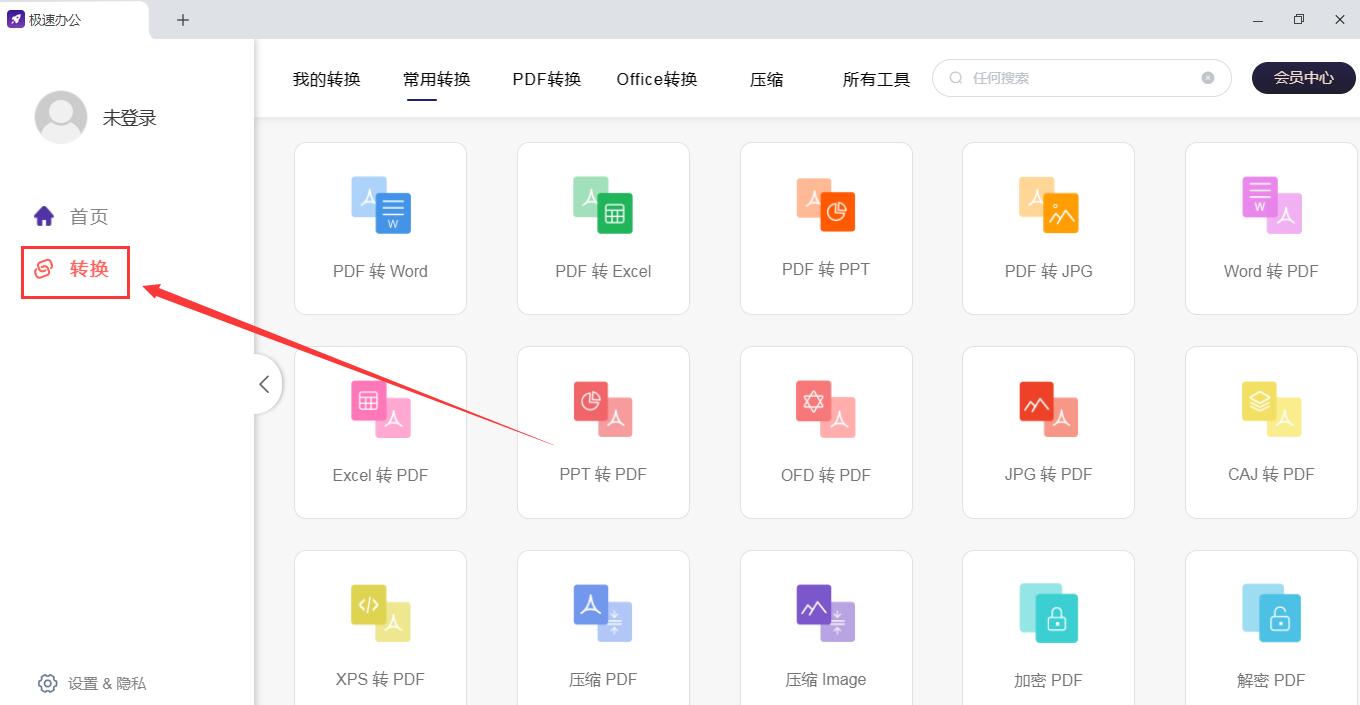Open the 压缩 Image tool icon

click(x=826, y=613)
